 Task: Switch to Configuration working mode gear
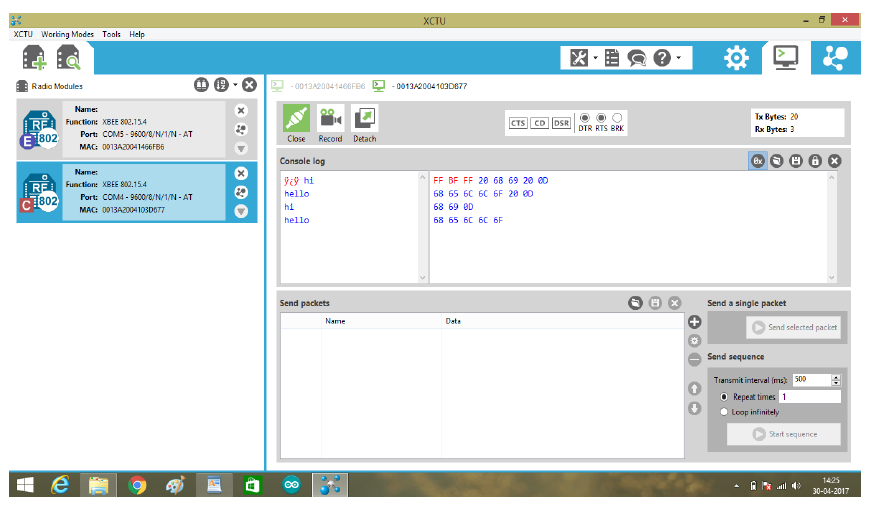click(x=736, y=58)
